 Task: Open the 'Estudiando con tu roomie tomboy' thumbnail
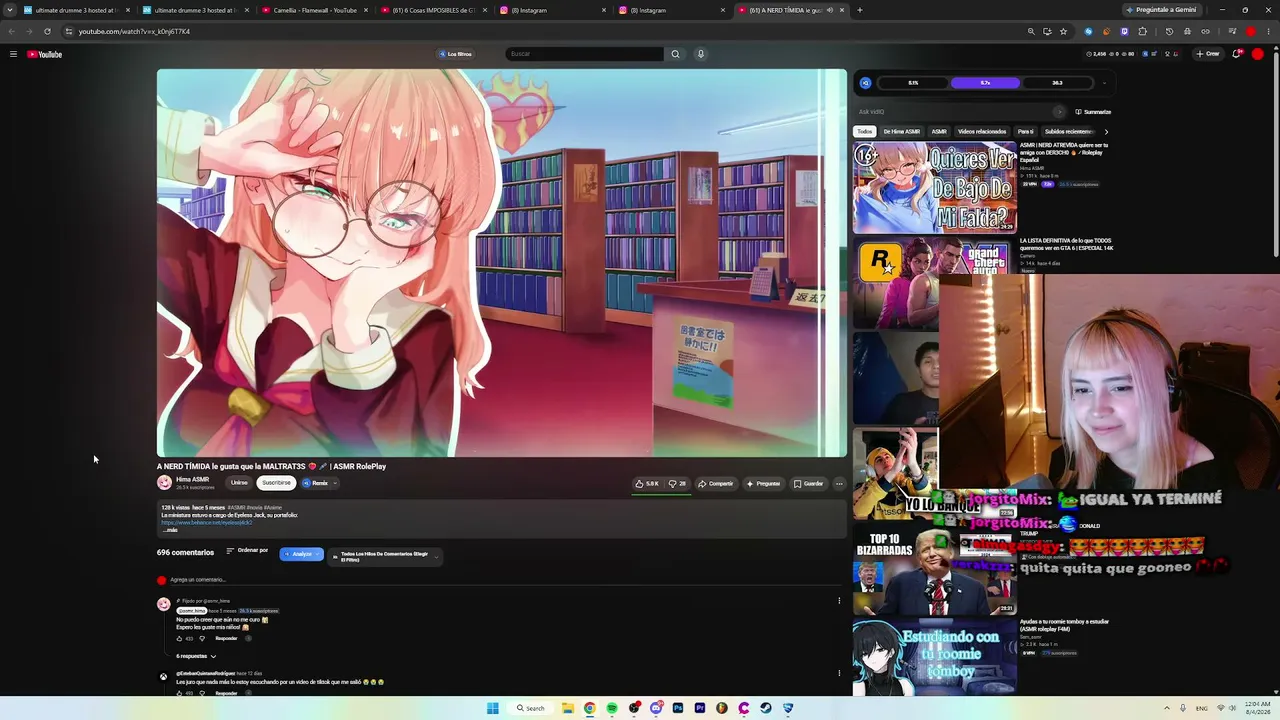(935, 657)
